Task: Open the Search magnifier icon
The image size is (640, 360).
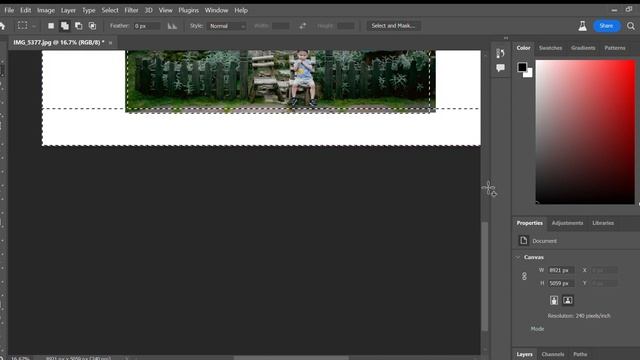Action: [x=631, y=26]
